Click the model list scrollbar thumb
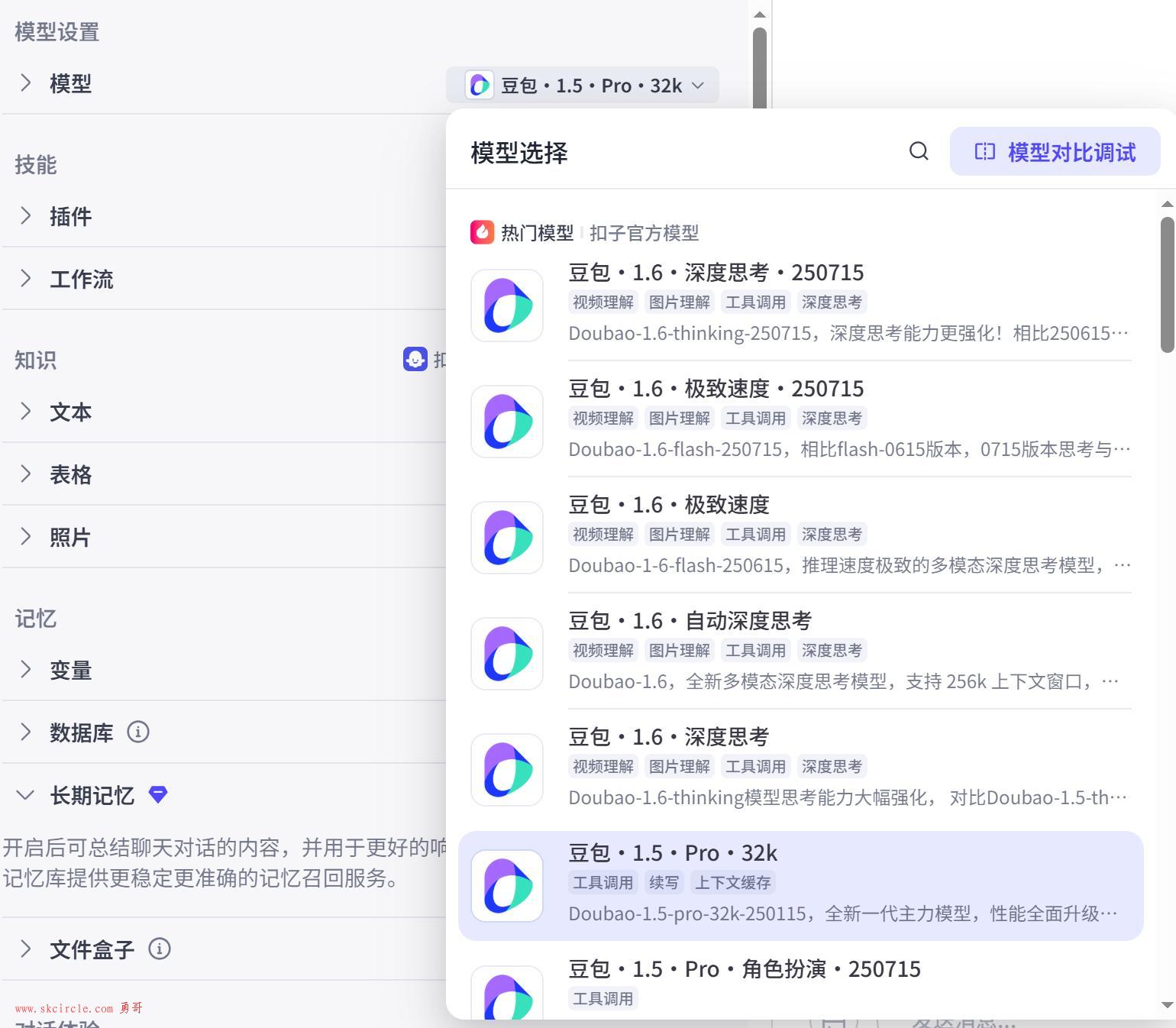The height and width of the screenshot is (1028, 1176). (1167, 284)
